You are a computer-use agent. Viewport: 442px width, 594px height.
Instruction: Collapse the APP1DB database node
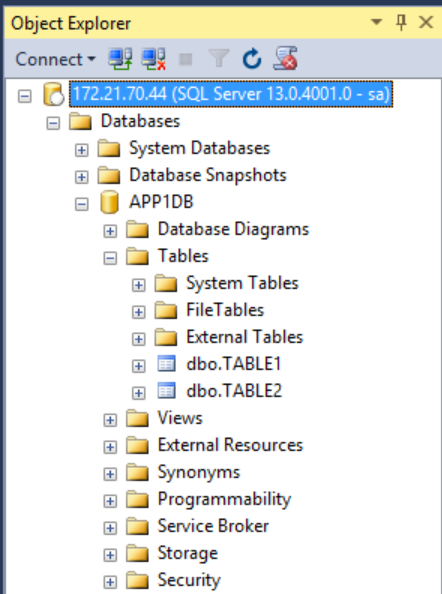(x=81, y=204)
